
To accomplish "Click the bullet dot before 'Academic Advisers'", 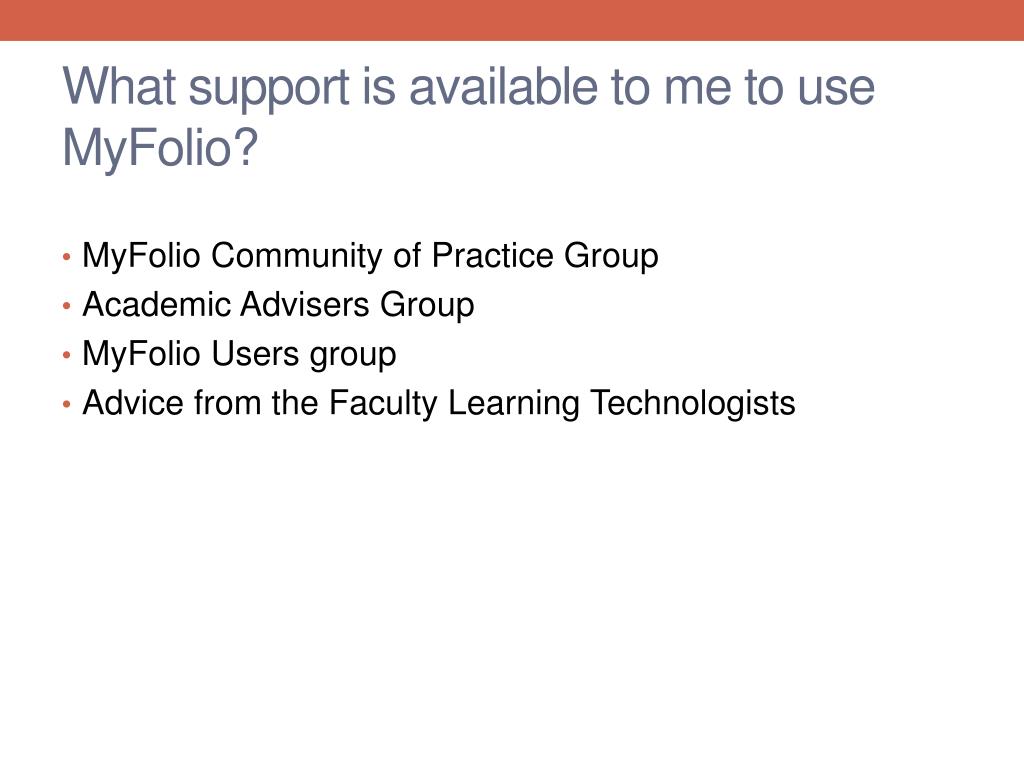I will click(67, 306).
